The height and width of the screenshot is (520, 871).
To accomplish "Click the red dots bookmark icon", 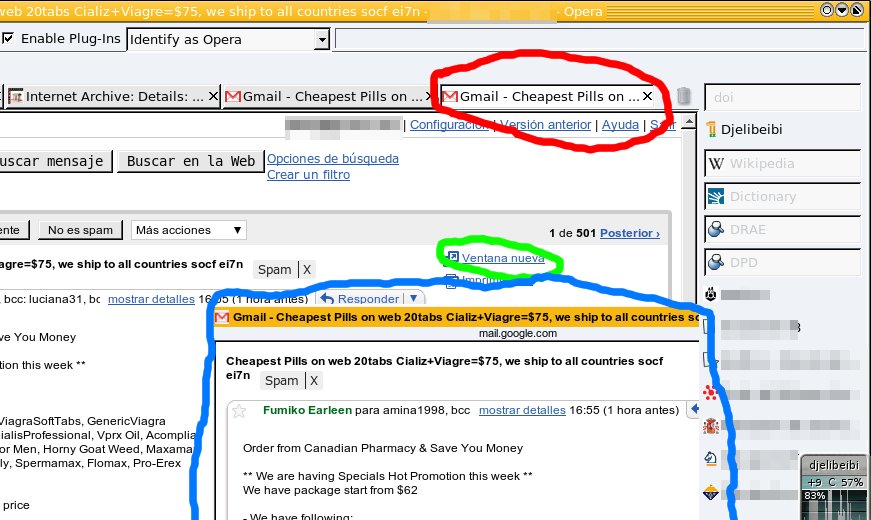I will coord(710,393).
